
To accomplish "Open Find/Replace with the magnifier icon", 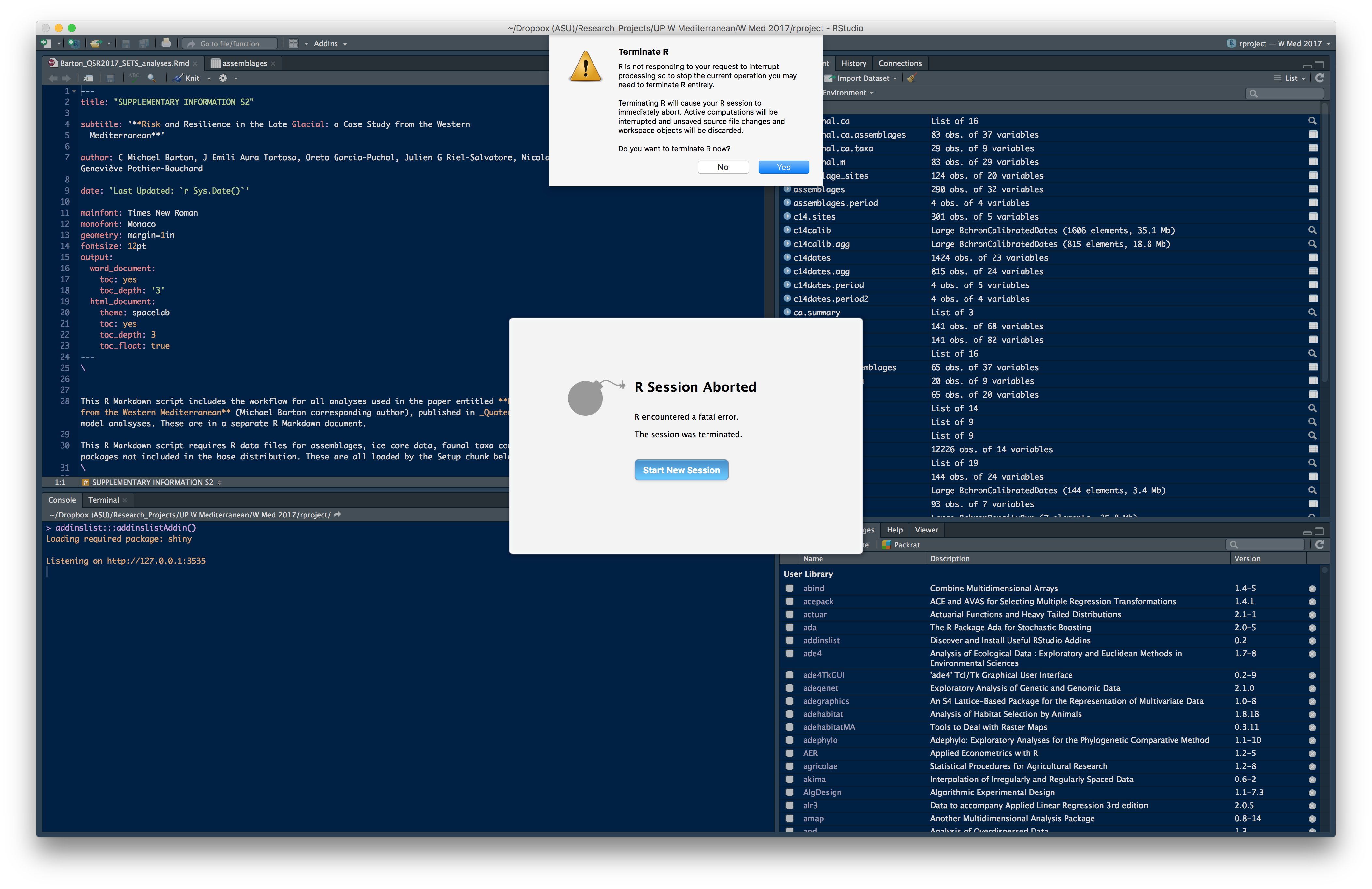I will (151, 78).
